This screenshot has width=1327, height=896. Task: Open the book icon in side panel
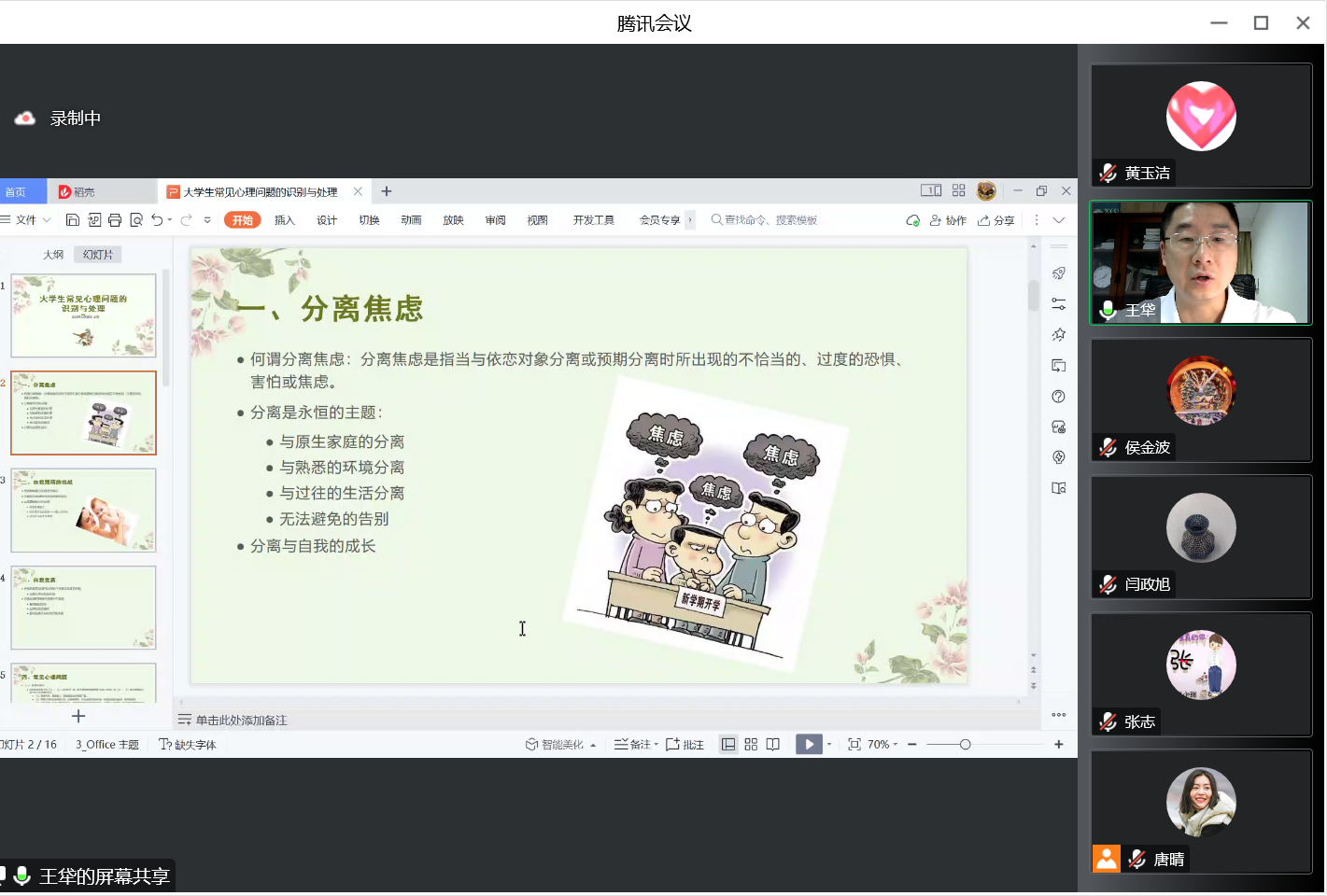[x=1059, y=488]
